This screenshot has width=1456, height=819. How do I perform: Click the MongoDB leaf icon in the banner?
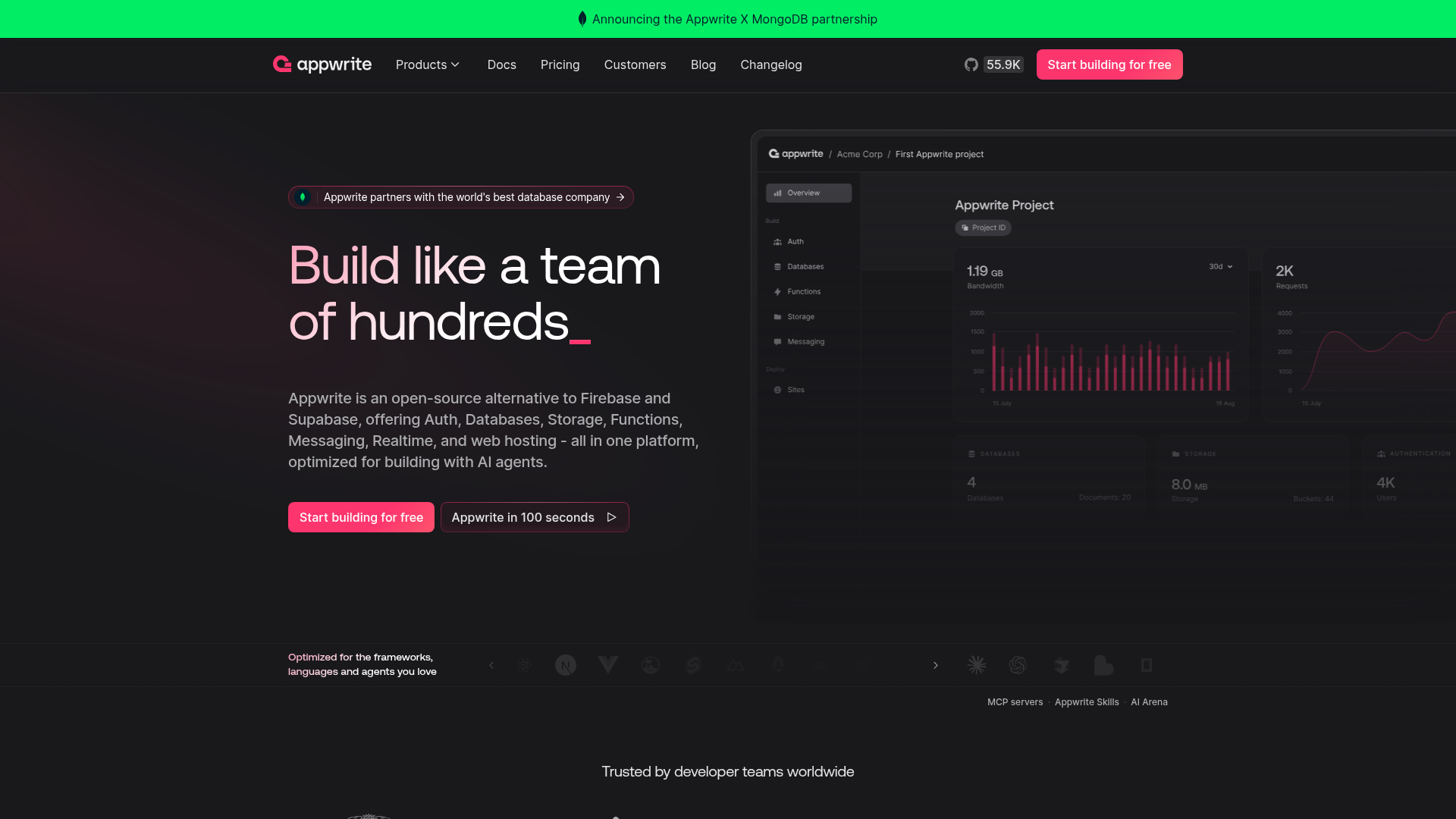tap(582, 19)
